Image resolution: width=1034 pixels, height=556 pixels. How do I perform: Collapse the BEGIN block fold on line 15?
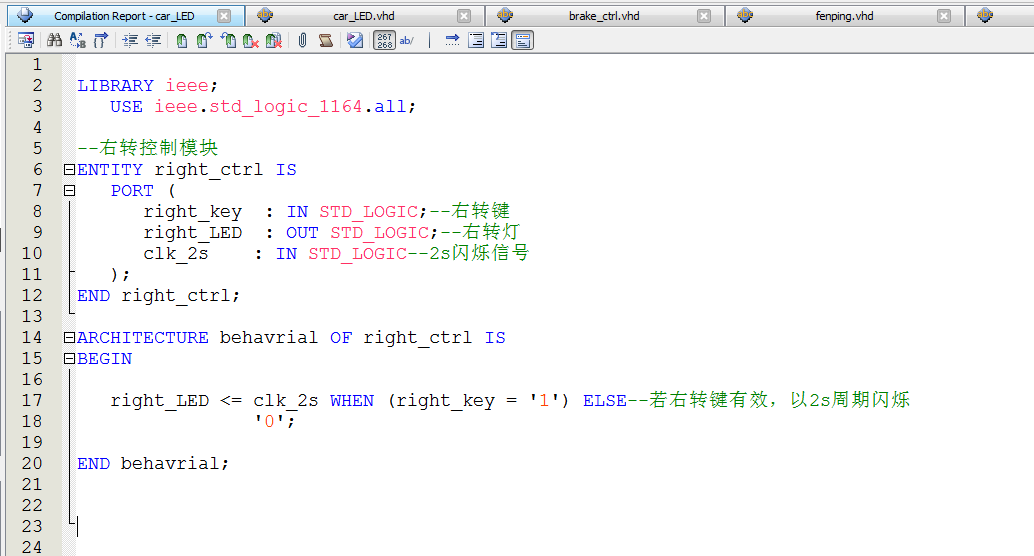[69, 359]
